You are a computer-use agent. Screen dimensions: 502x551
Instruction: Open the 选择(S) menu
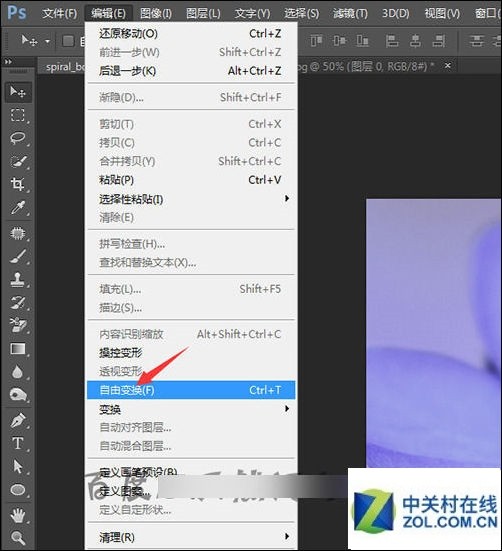click(301, 14)
